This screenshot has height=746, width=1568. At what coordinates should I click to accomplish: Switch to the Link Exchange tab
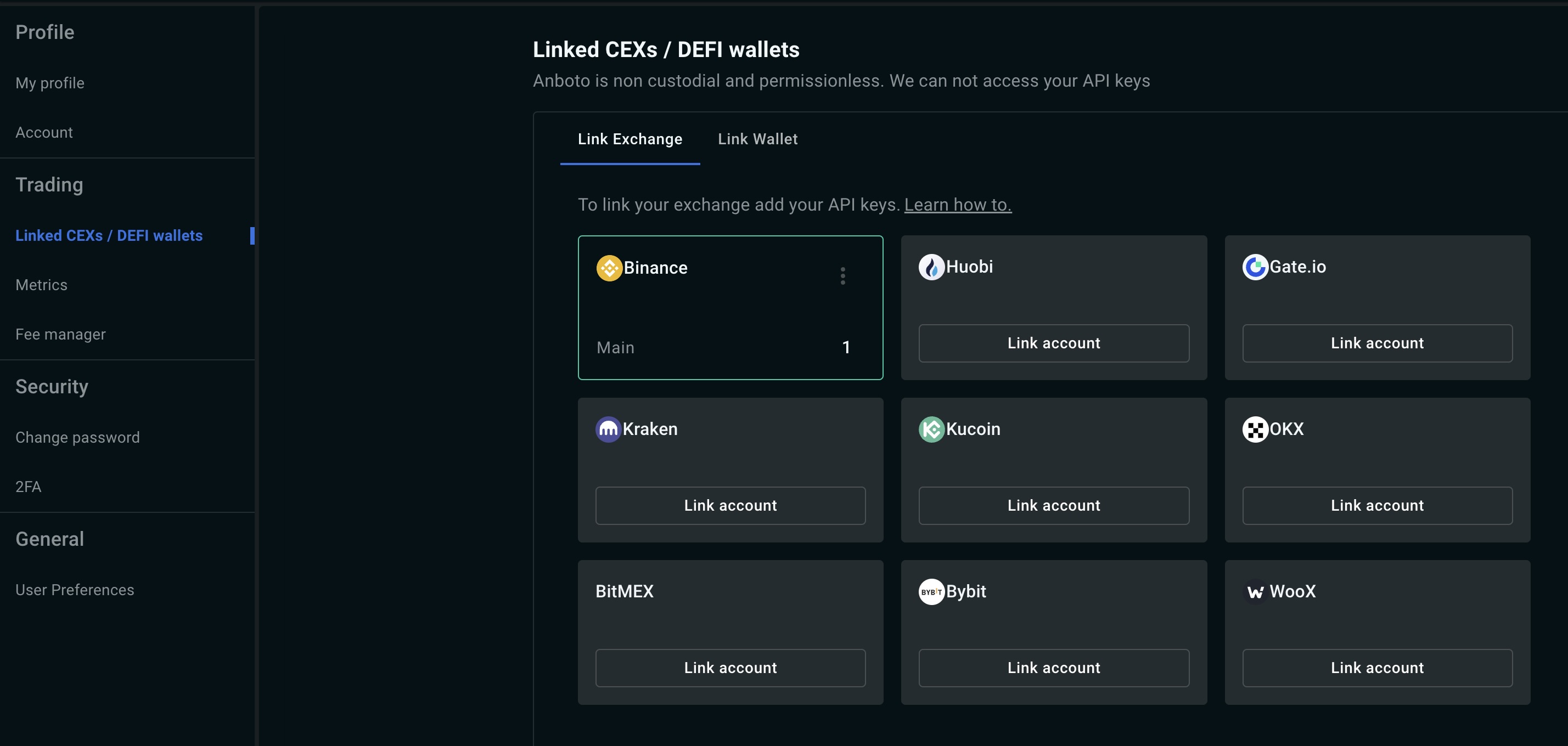630,139
